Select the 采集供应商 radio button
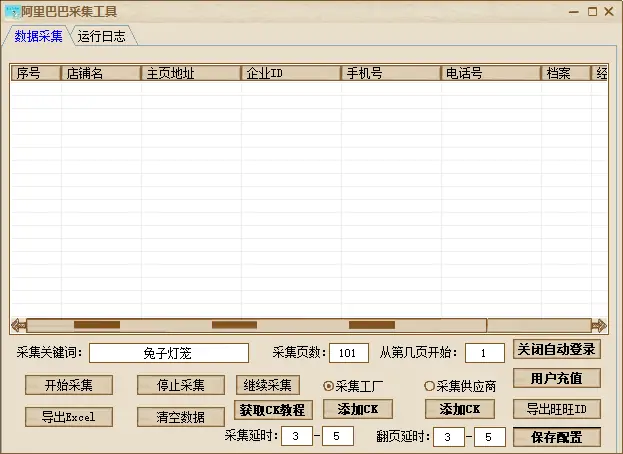The image size is (623, 454). 430,386
